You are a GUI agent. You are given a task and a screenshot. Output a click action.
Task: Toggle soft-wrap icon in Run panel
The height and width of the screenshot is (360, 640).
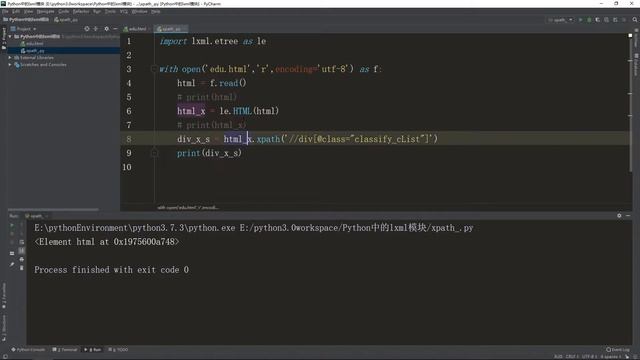(22, 242)
